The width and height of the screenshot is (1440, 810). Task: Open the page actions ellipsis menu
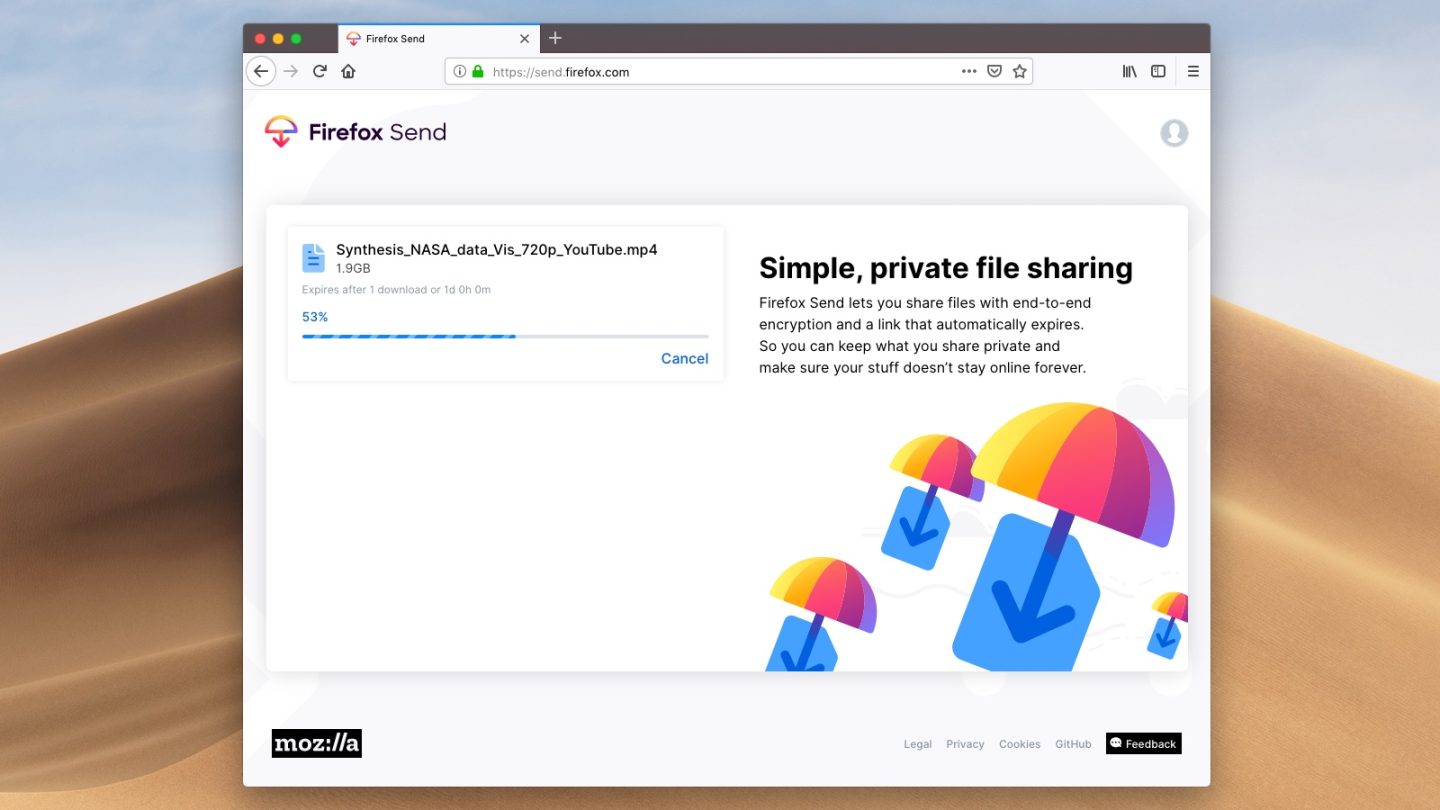(x=969, y=71)
